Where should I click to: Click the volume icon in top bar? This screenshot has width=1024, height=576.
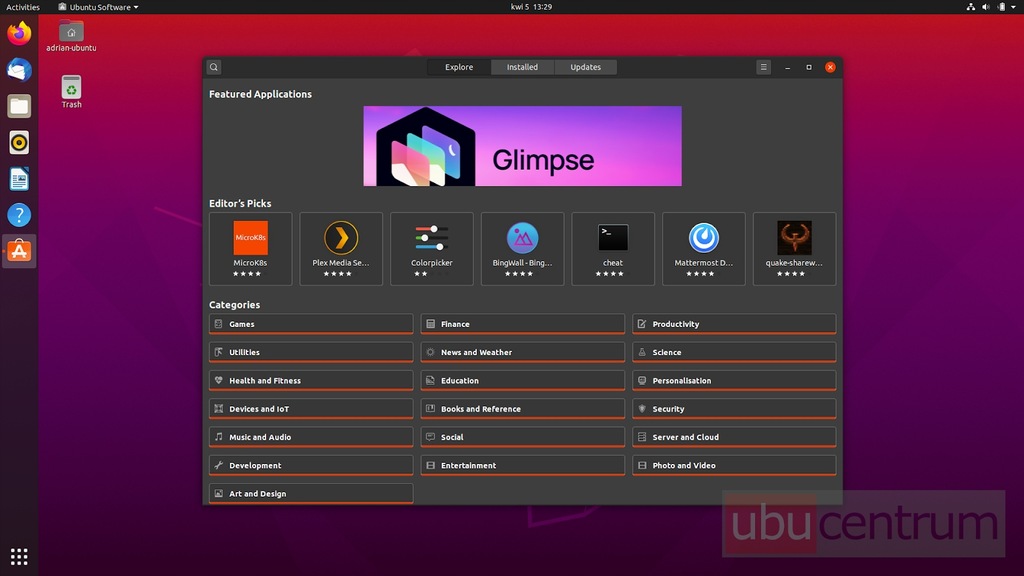coord(985,7)
